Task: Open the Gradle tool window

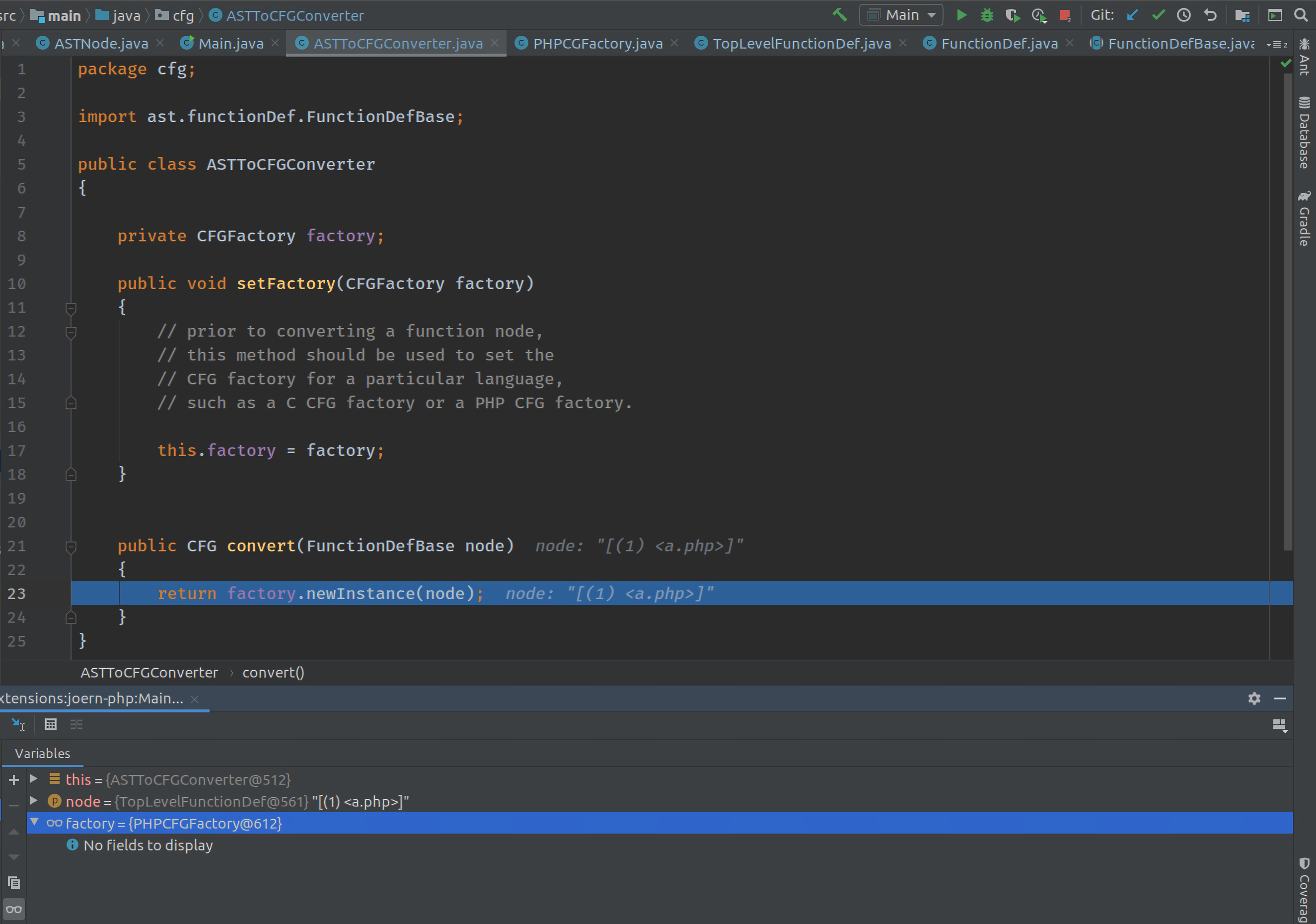Action: point(1304,219)
